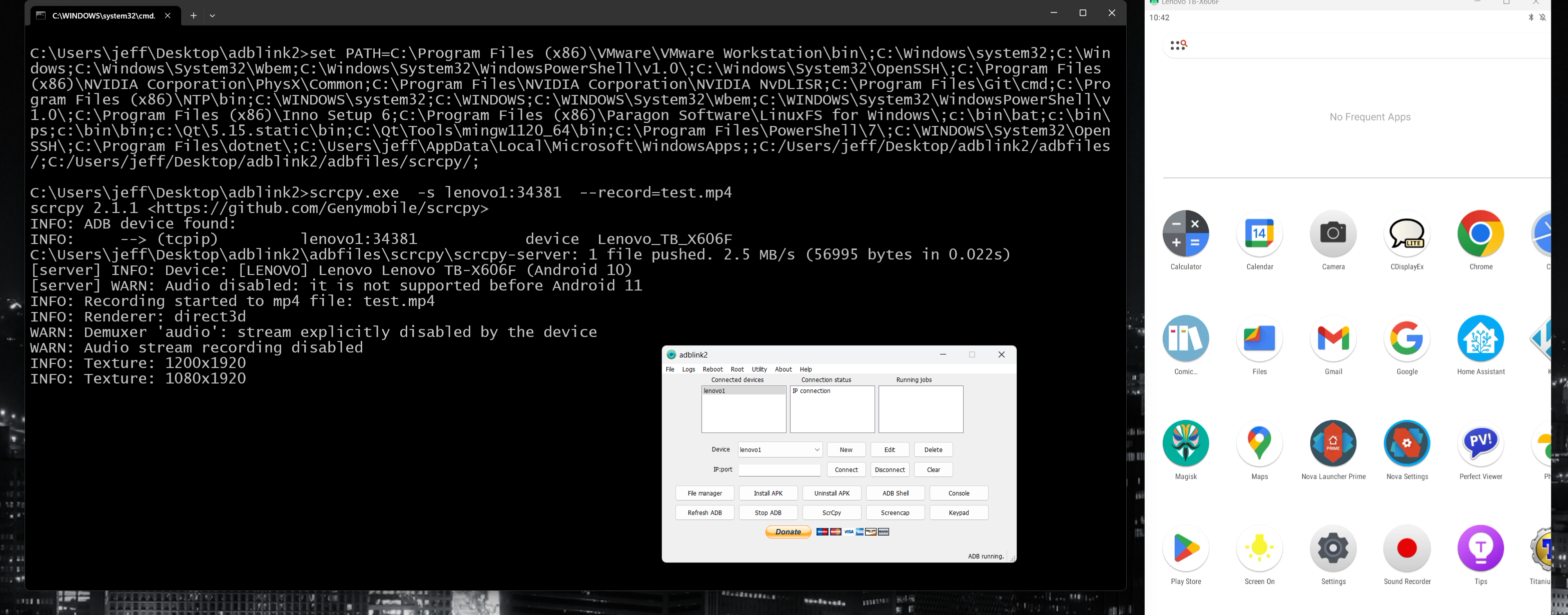Open Nova Launcher Prime

1333,443
